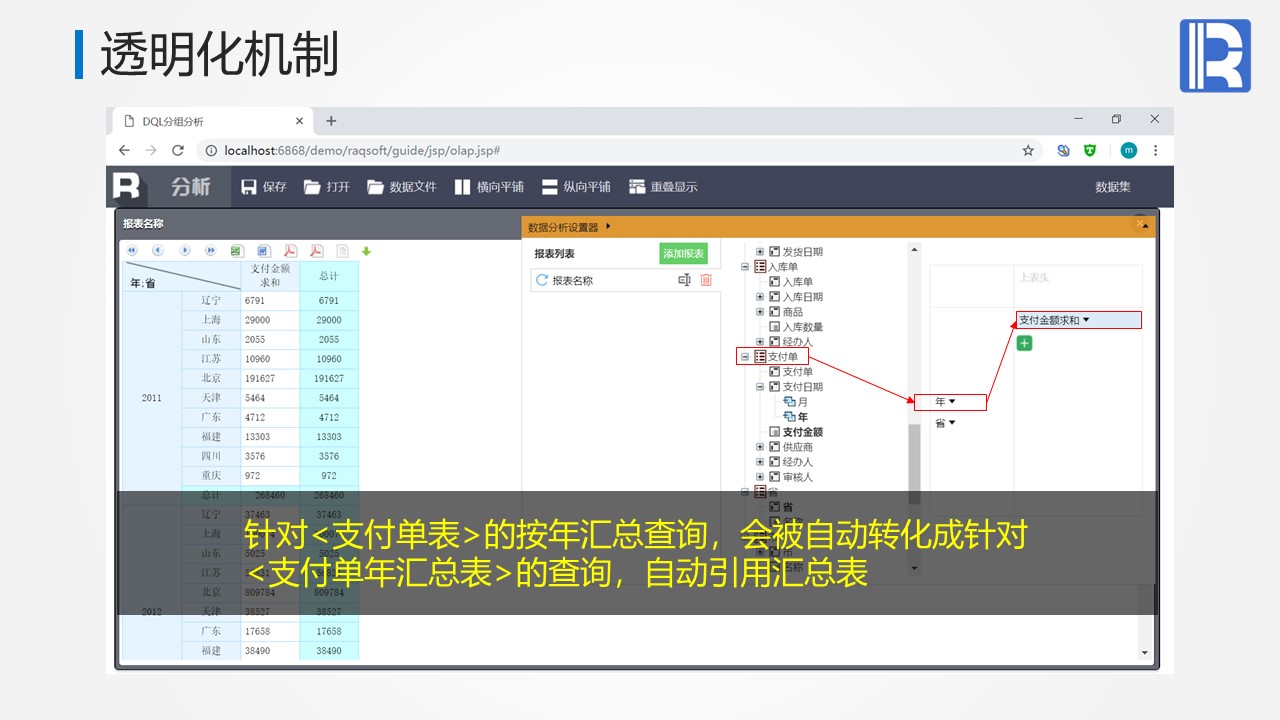Viewport: 1280px width, 720px height.
Task: Expand the 经办人 node under 支付单
Action: pyautogui.click(x=760, y=462)
